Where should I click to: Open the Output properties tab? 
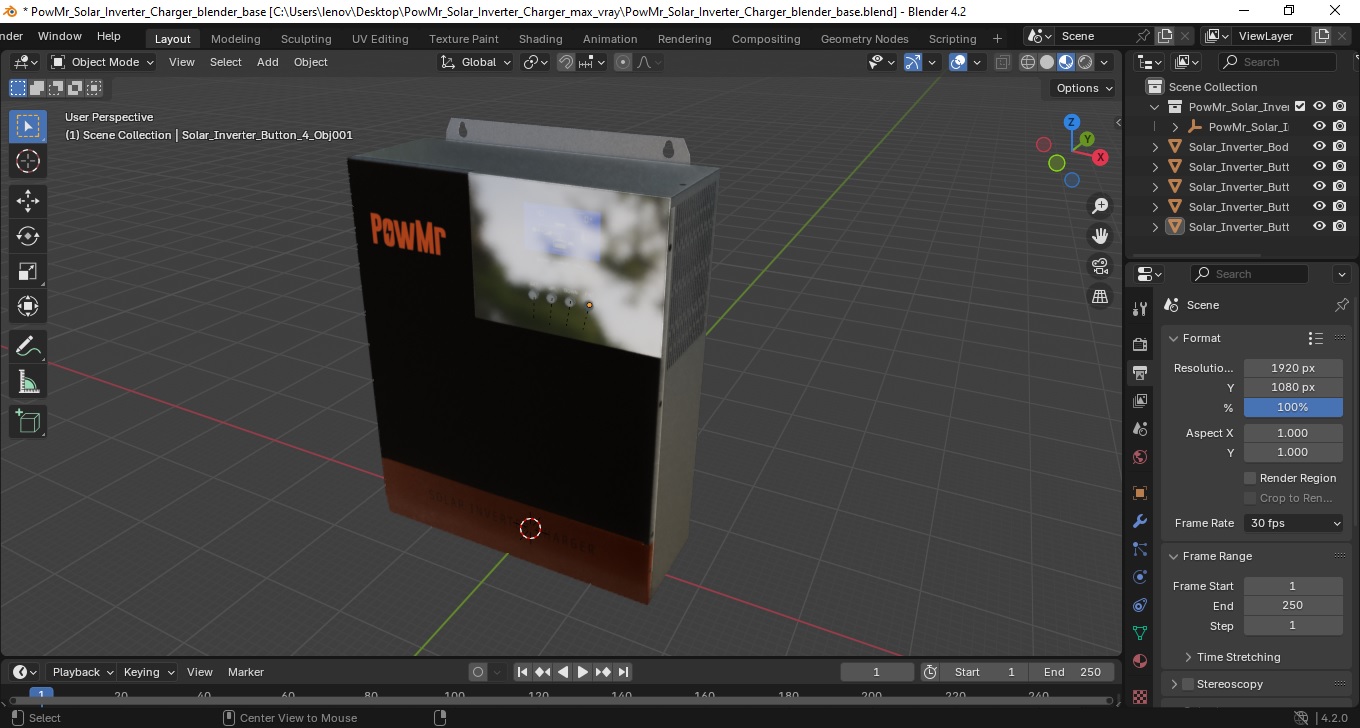[x=1139, y=373]
